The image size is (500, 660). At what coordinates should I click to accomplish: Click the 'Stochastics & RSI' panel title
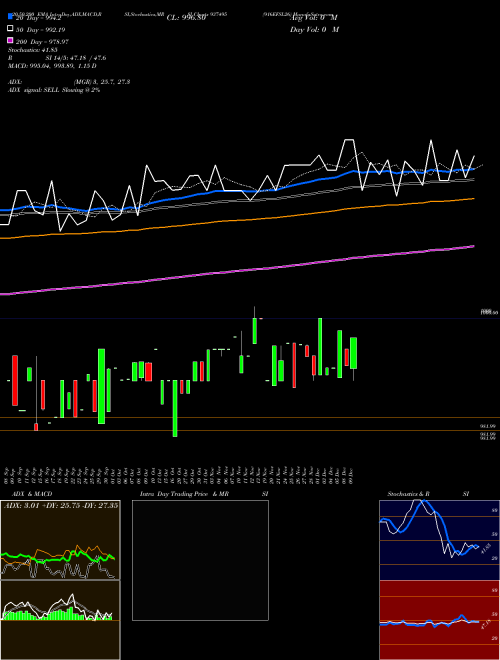[x=428, y=494]
